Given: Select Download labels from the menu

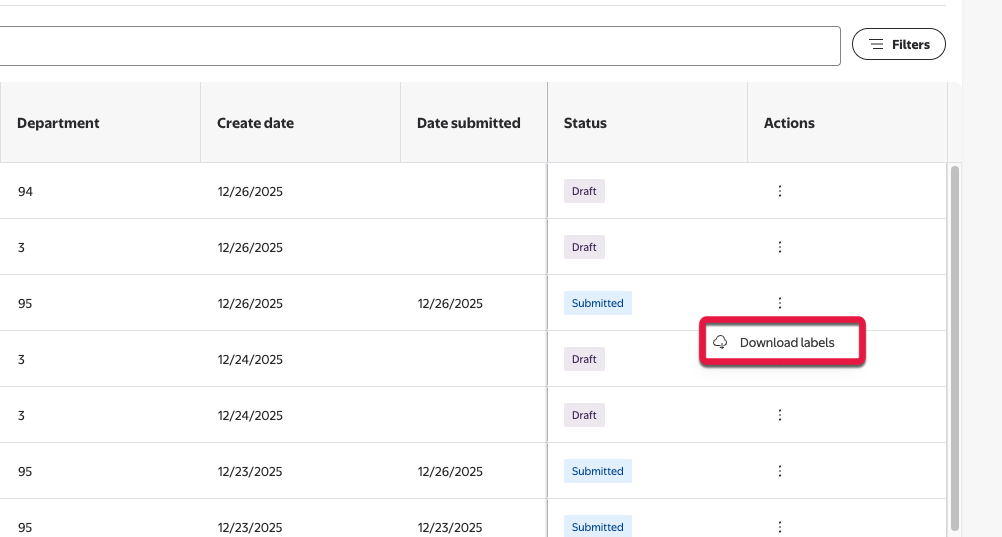Looking at the screenshot, I should (786, 342).
